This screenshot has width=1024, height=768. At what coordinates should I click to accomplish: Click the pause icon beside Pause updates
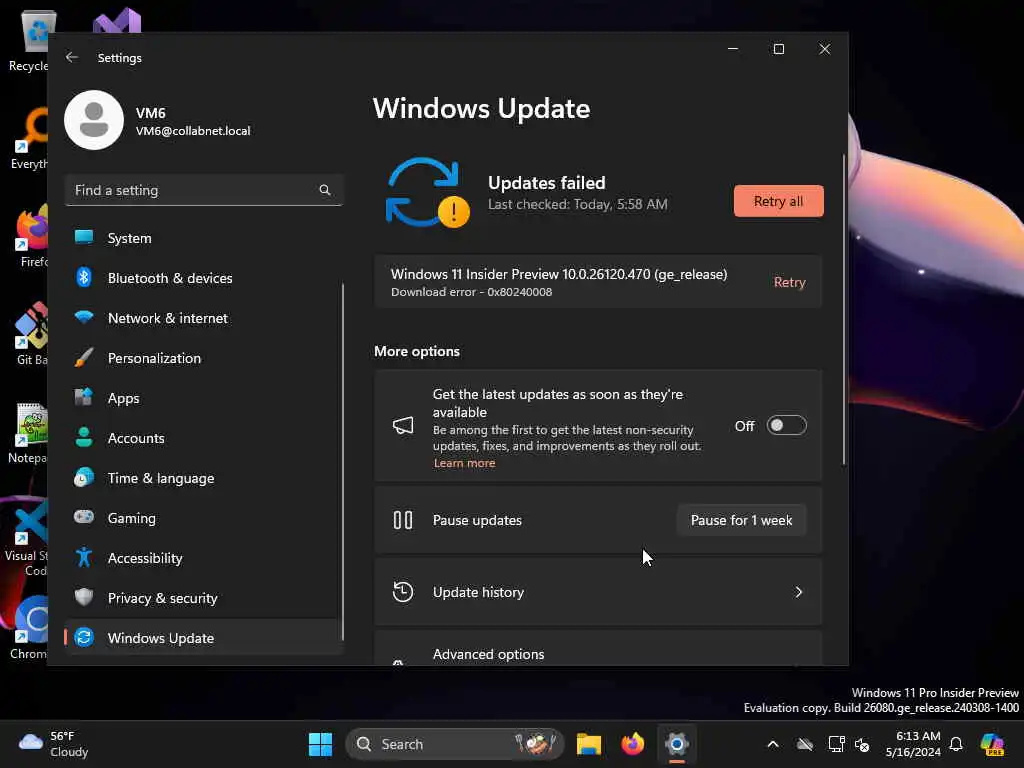[403, 520]
